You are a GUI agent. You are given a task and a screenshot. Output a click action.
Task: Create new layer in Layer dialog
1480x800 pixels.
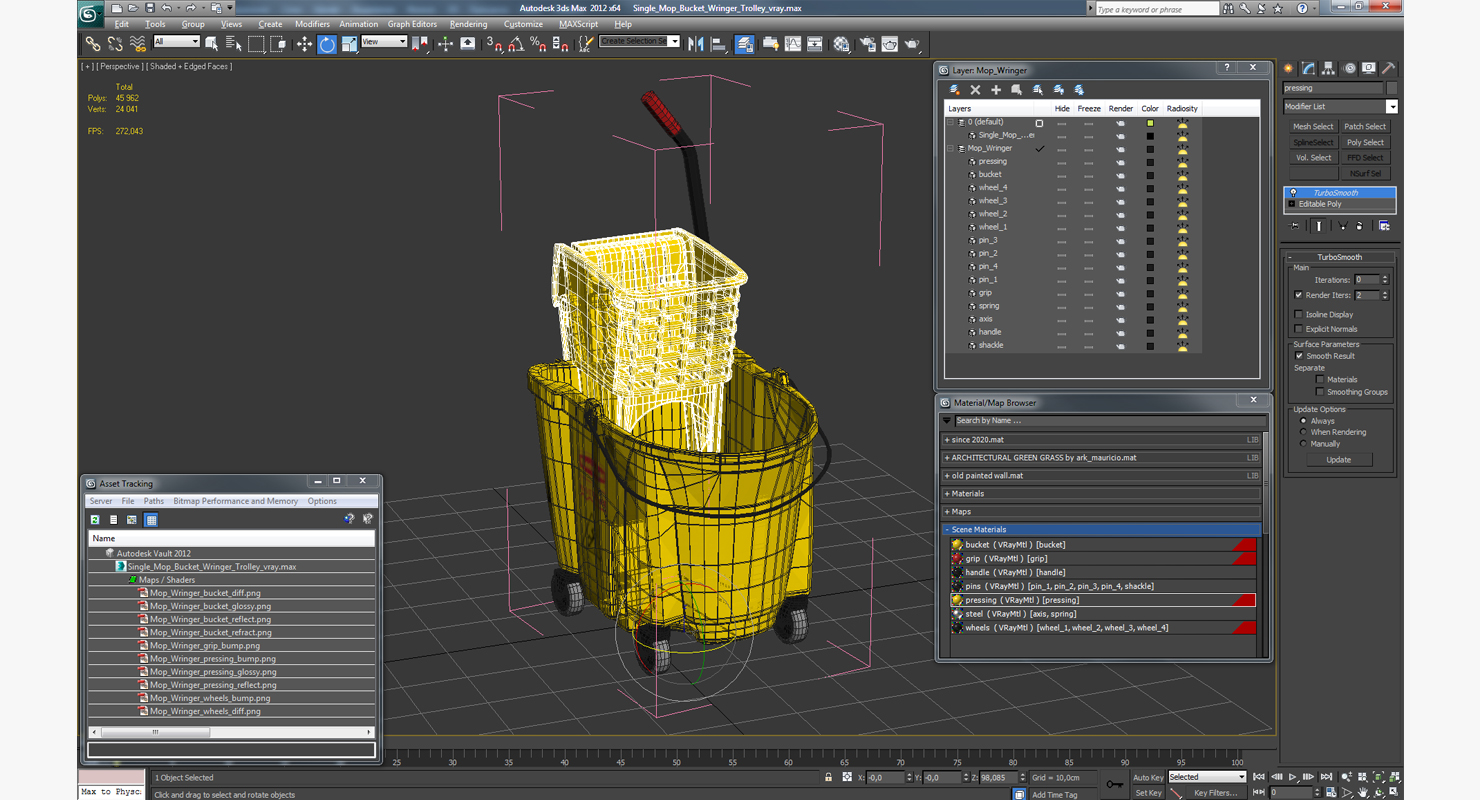click(954, 90)
